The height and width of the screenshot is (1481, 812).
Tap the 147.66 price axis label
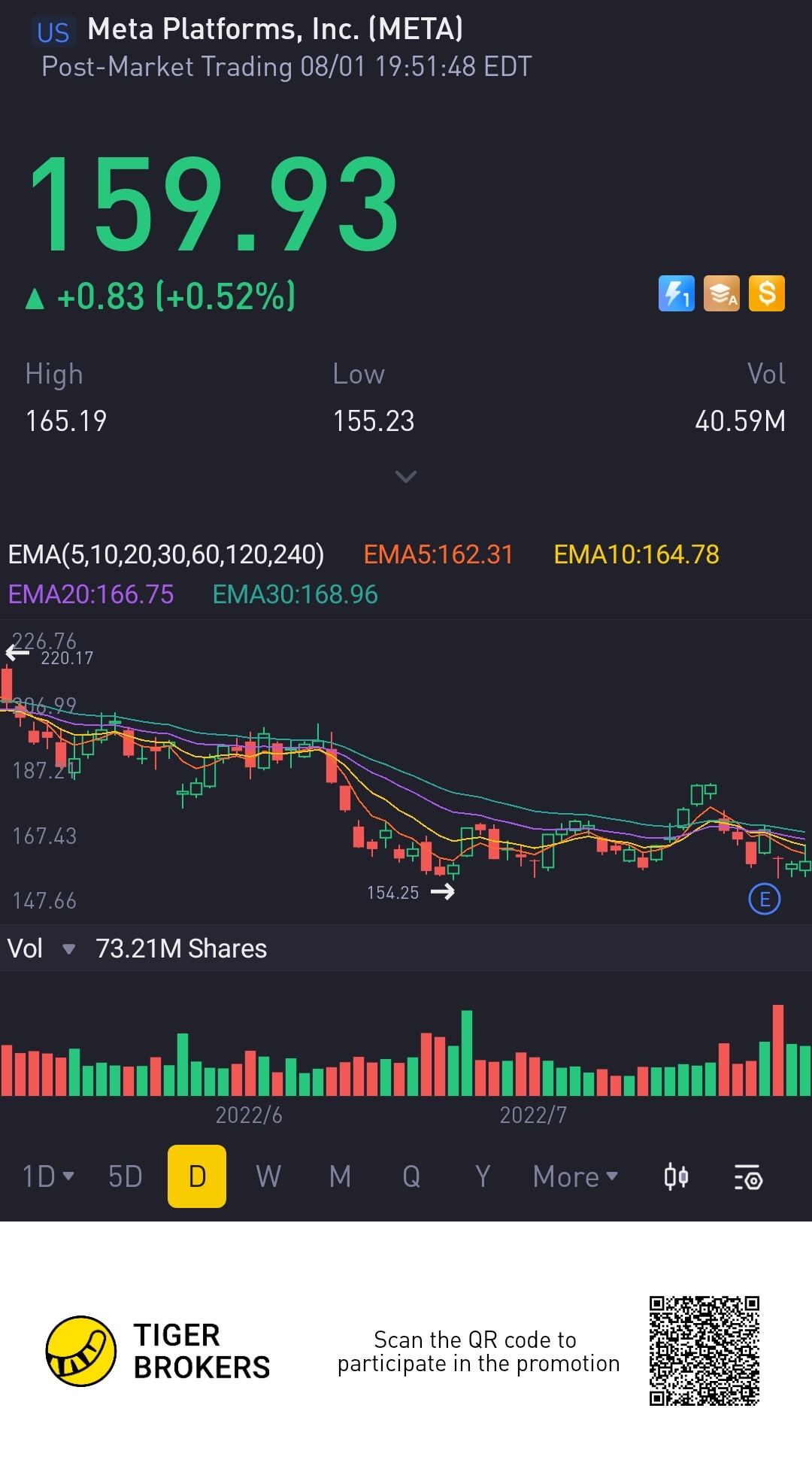pos(44,900)
